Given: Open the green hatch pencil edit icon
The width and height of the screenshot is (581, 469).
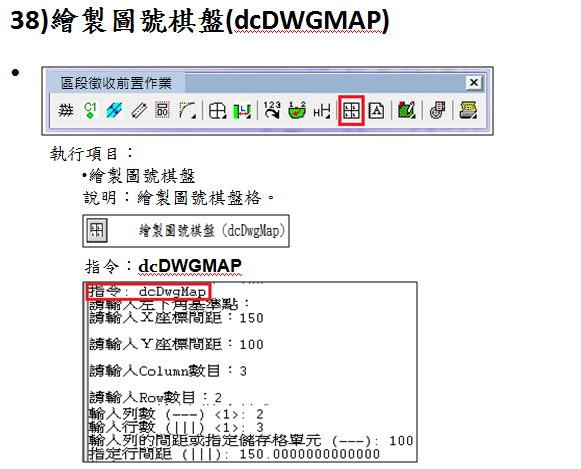Looking at the screenshot, I should tap(406, 110).
